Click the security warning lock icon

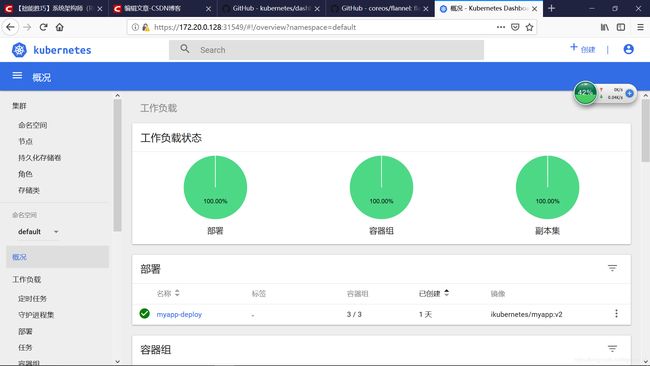[146, 27]
